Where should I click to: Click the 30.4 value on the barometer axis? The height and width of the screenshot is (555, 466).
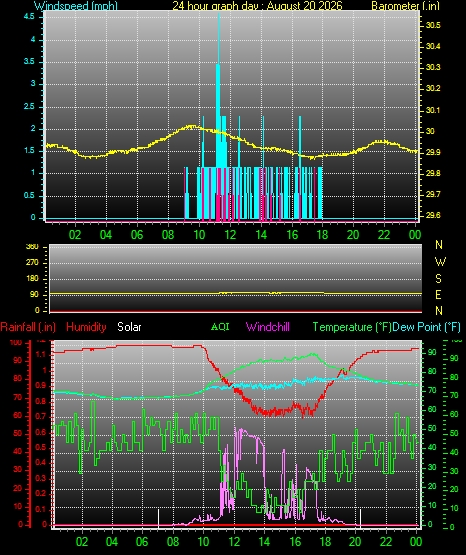[x=433, y=46]
